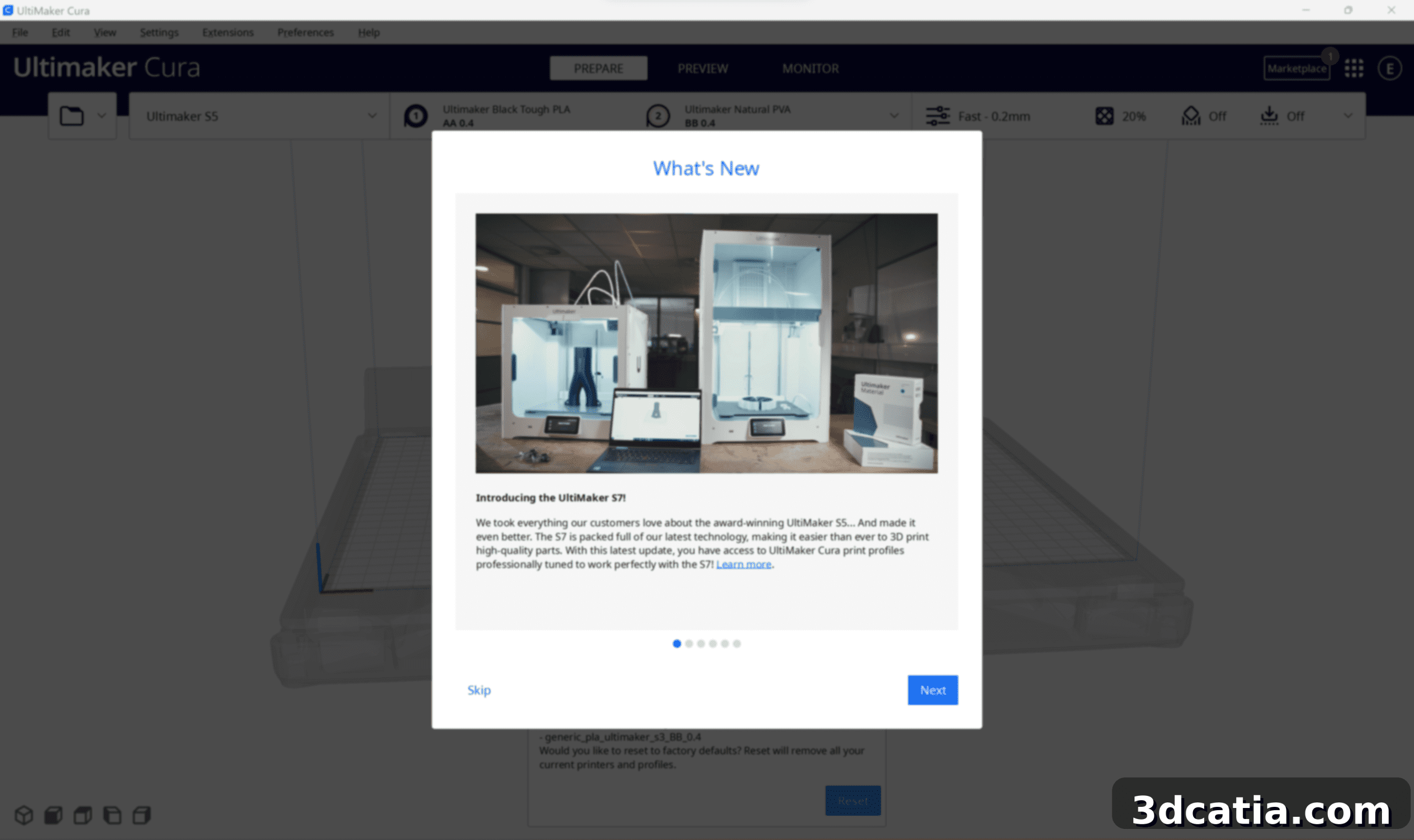Select the top view cube icon

click(x=83, y=815)
